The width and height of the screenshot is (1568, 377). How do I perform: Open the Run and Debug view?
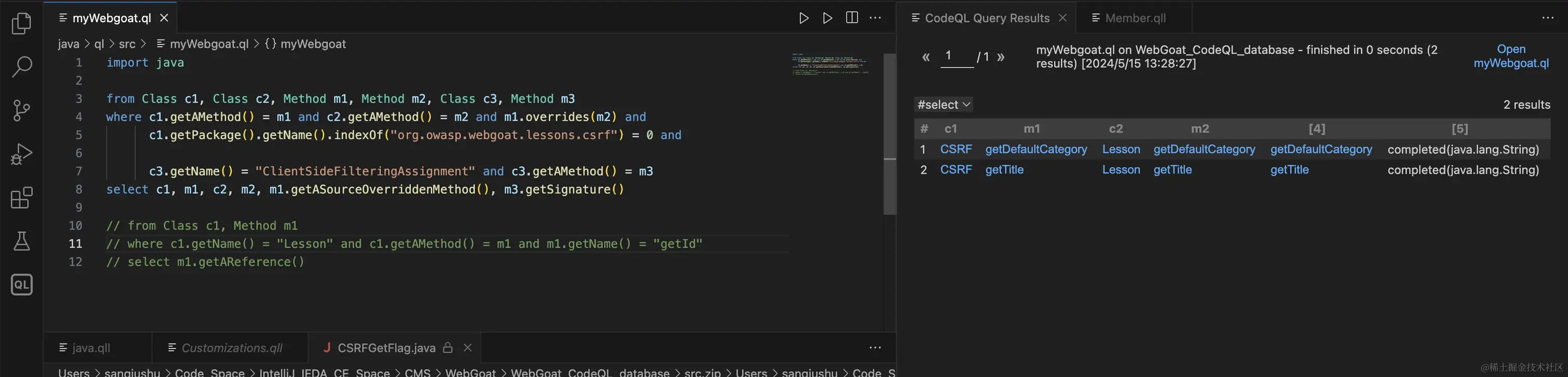coord(21,154)
